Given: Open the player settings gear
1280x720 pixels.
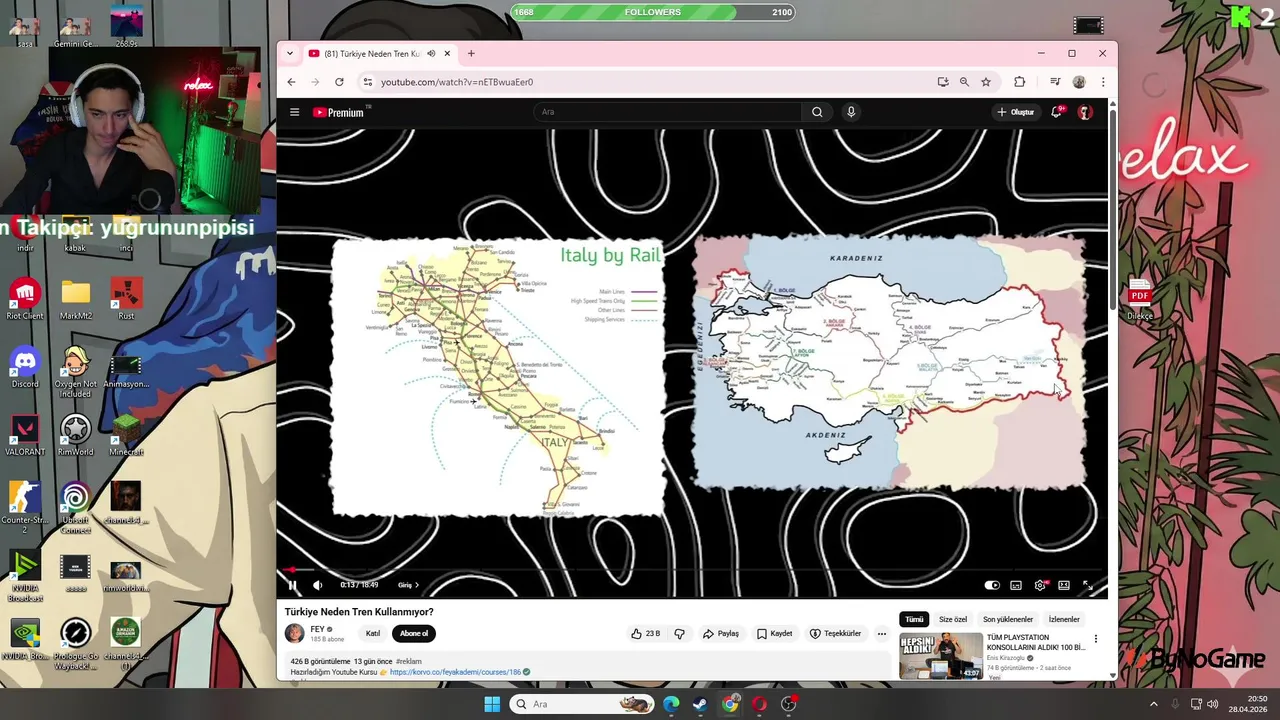Looking at the screenshot, I should [x=1040, y=585].
